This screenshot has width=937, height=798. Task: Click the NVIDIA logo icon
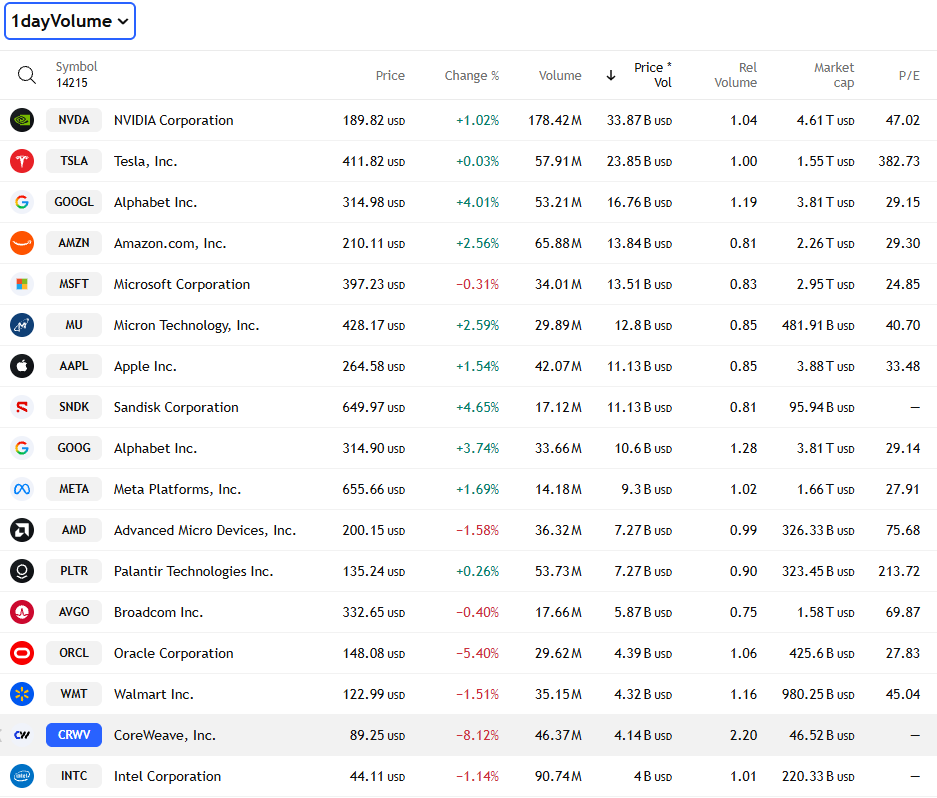[x=22, y=120]
